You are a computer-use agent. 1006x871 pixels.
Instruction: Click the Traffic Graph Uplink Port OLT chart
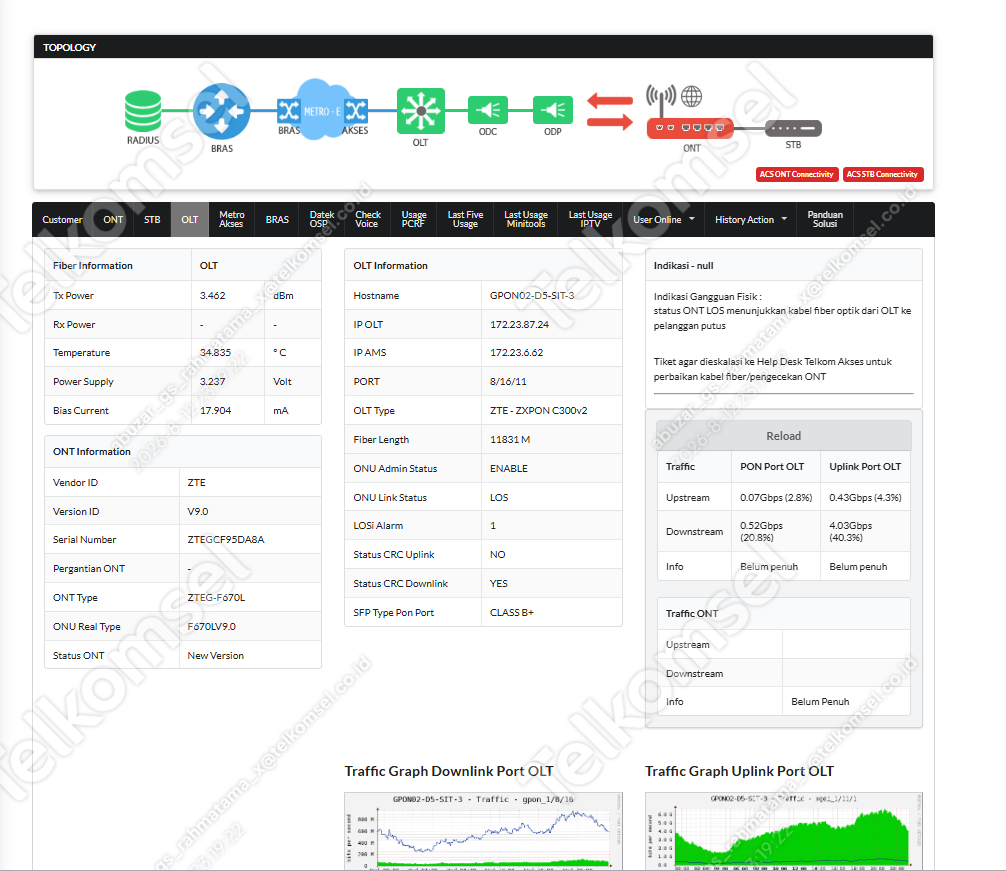(x=783, y=831)
